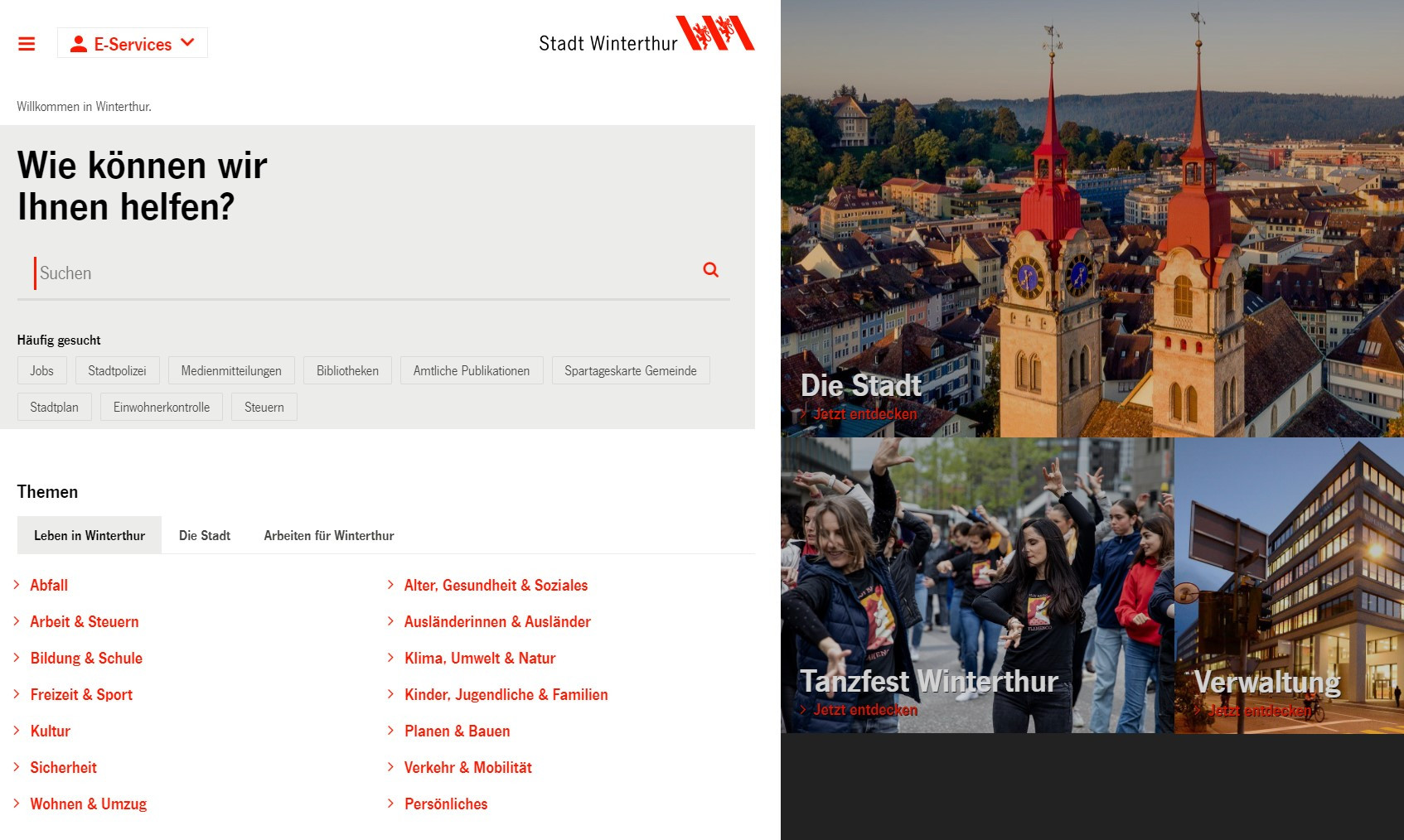This screenshot has width=1404, height=840.
Task: Expand the E-Services dropdown
Action: point(133,44)
